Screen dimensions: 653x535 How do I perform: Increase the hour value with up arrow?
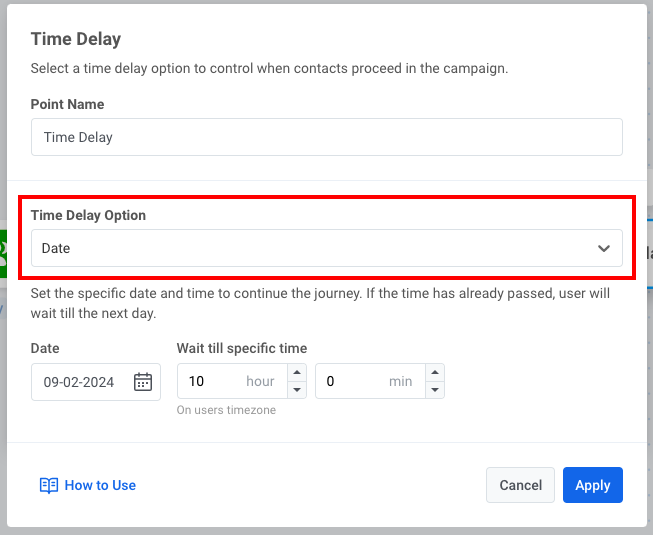296,373
